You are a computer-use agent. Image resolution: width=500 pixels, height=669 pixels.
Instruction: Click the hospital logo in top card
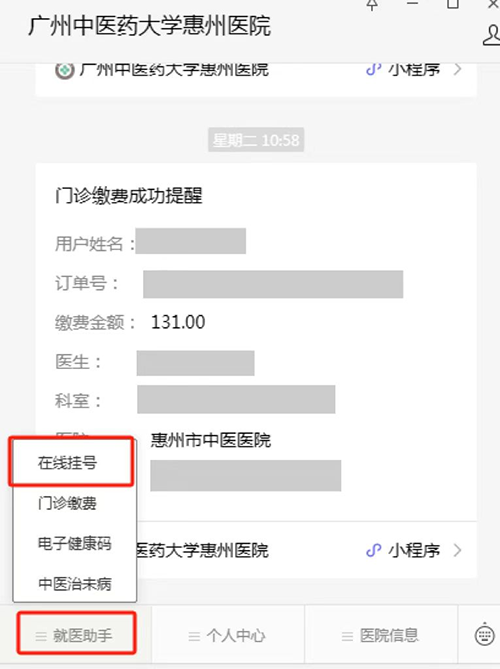[65, 70]
